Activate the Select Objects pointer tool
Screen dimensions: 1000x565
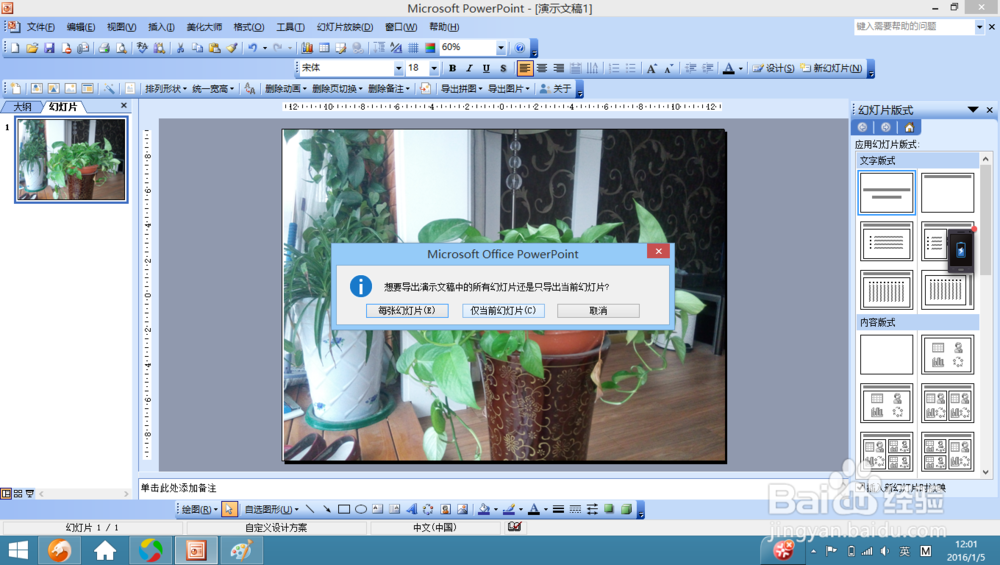pos(230,509)
